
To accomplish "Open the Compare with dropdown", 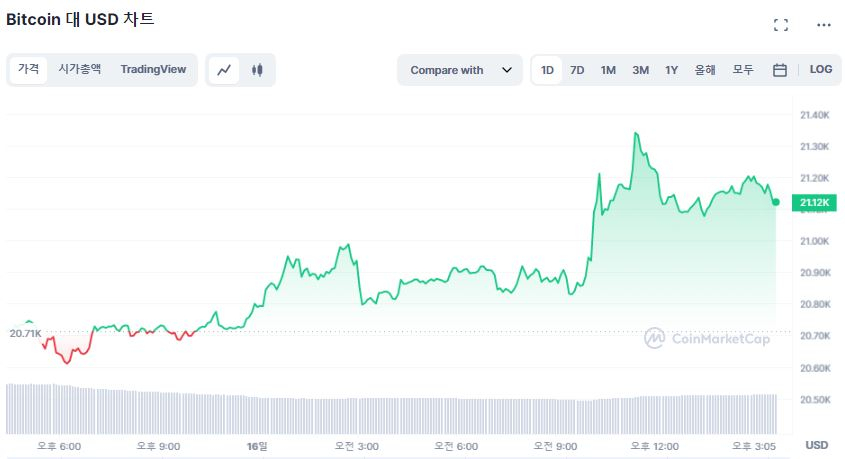I will point(459,70).
